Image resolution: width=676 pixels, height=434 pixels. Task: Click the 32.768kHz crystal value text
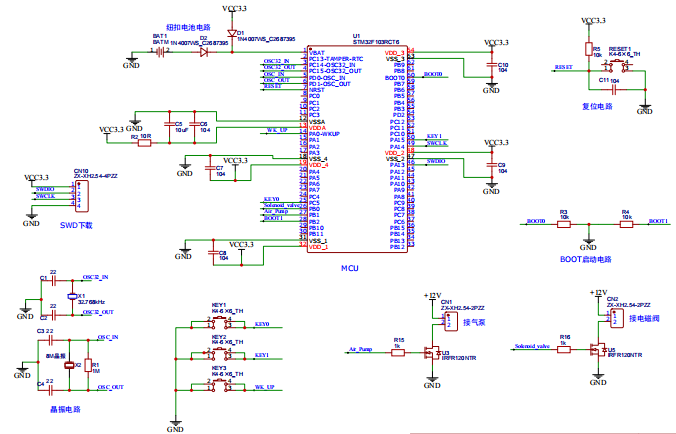[91, 302]
